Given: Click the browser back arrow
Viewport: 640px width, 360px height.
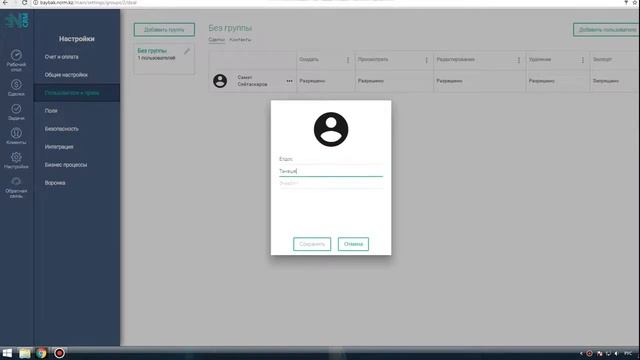Looking at the screenshot, I should click(5, 2).
